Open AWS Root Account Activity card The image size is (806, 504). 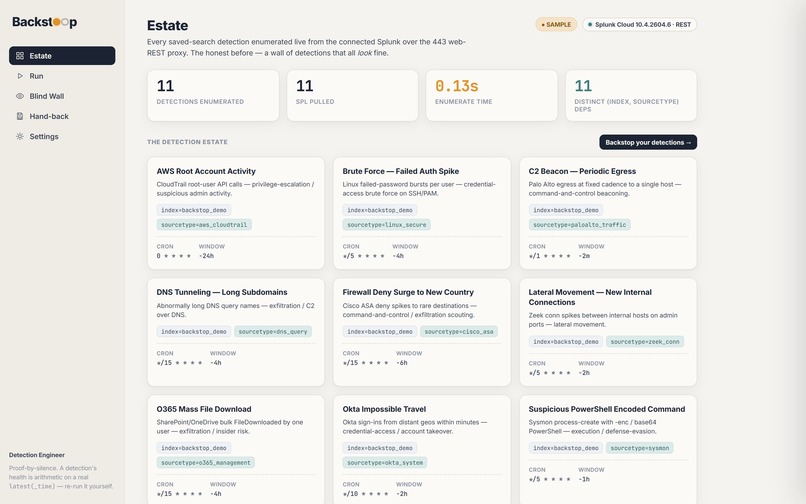(236, 213)
